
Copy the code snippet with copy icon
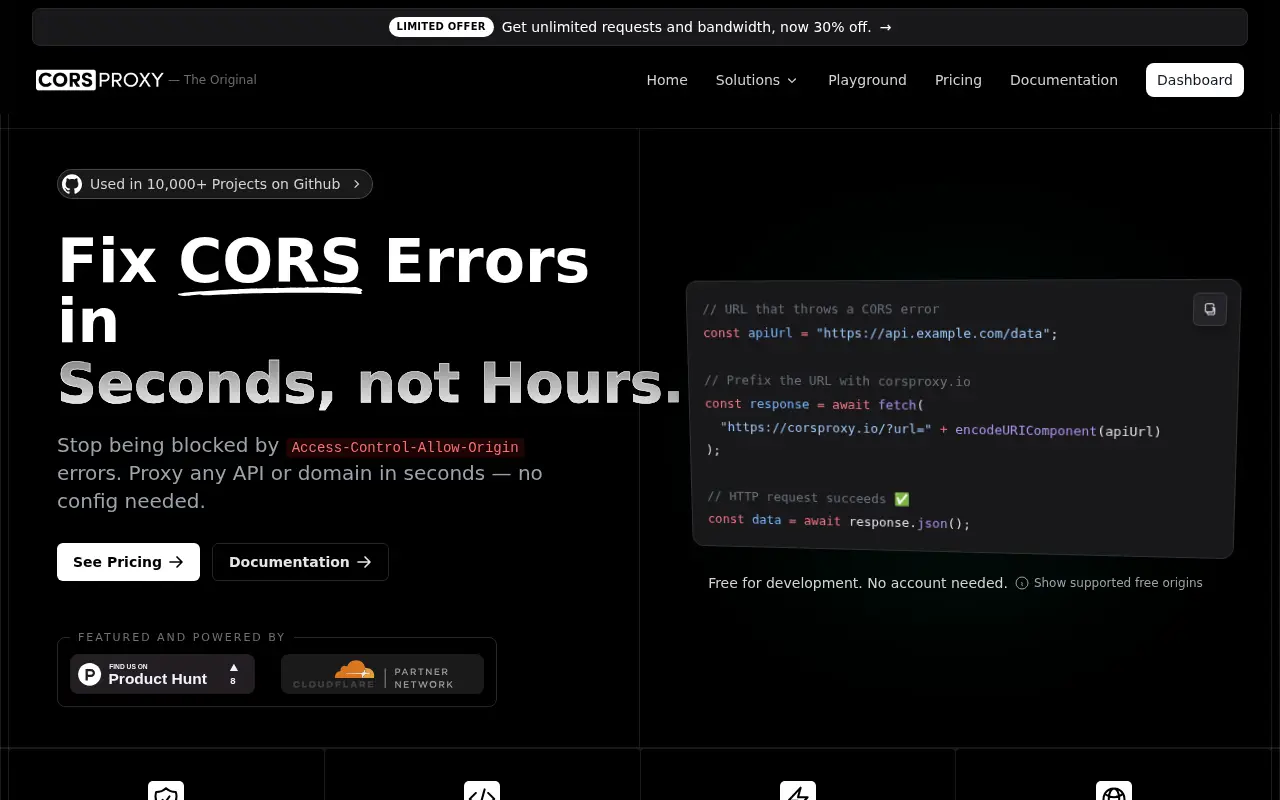[x=1210, y=309]
